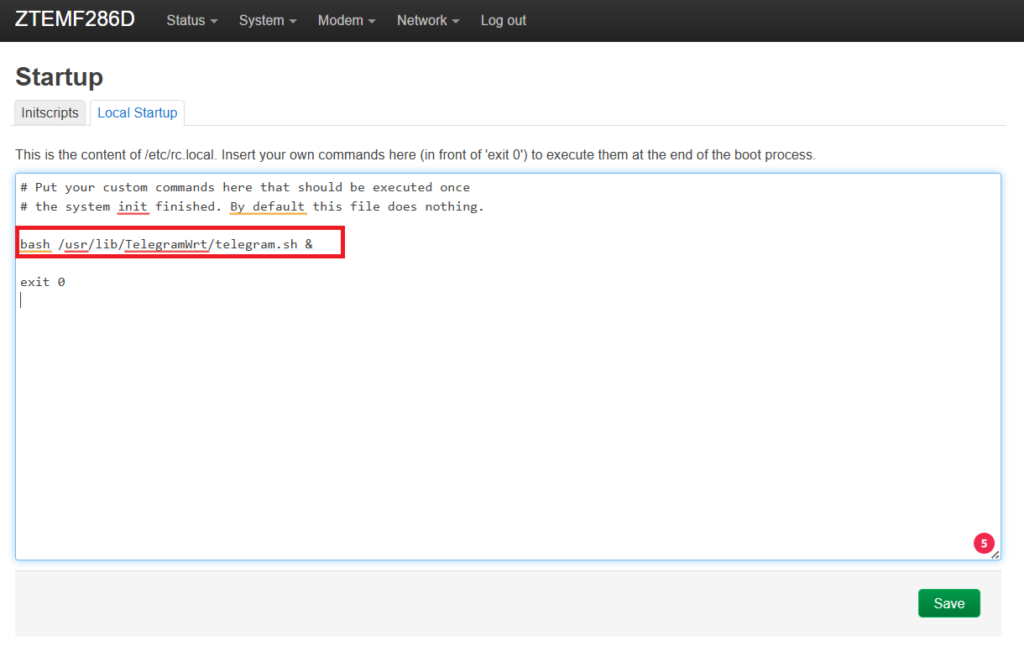Click the underlined word 'bash'
This screenshot has width=1024, height=667.
[x=35, y=243]
